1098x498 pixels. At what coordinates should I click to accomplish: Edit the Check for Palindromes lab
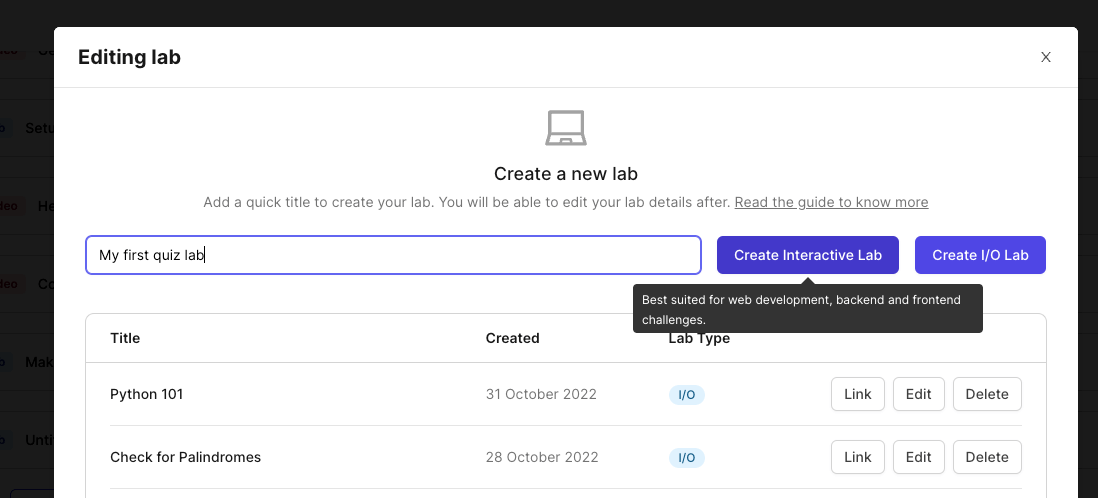click(918, 457)
